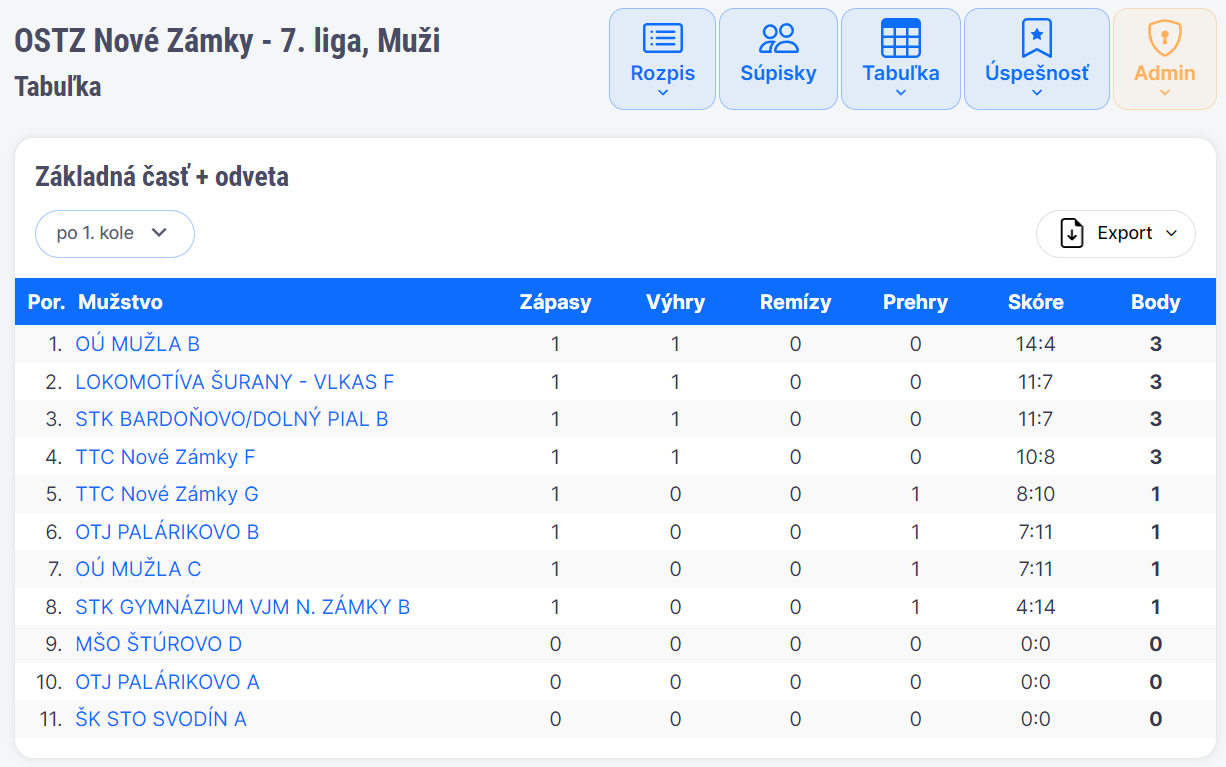1226x767 pixels.
Task: Expand the chevron under Úspešnosť
Action: coord(1037,93)
